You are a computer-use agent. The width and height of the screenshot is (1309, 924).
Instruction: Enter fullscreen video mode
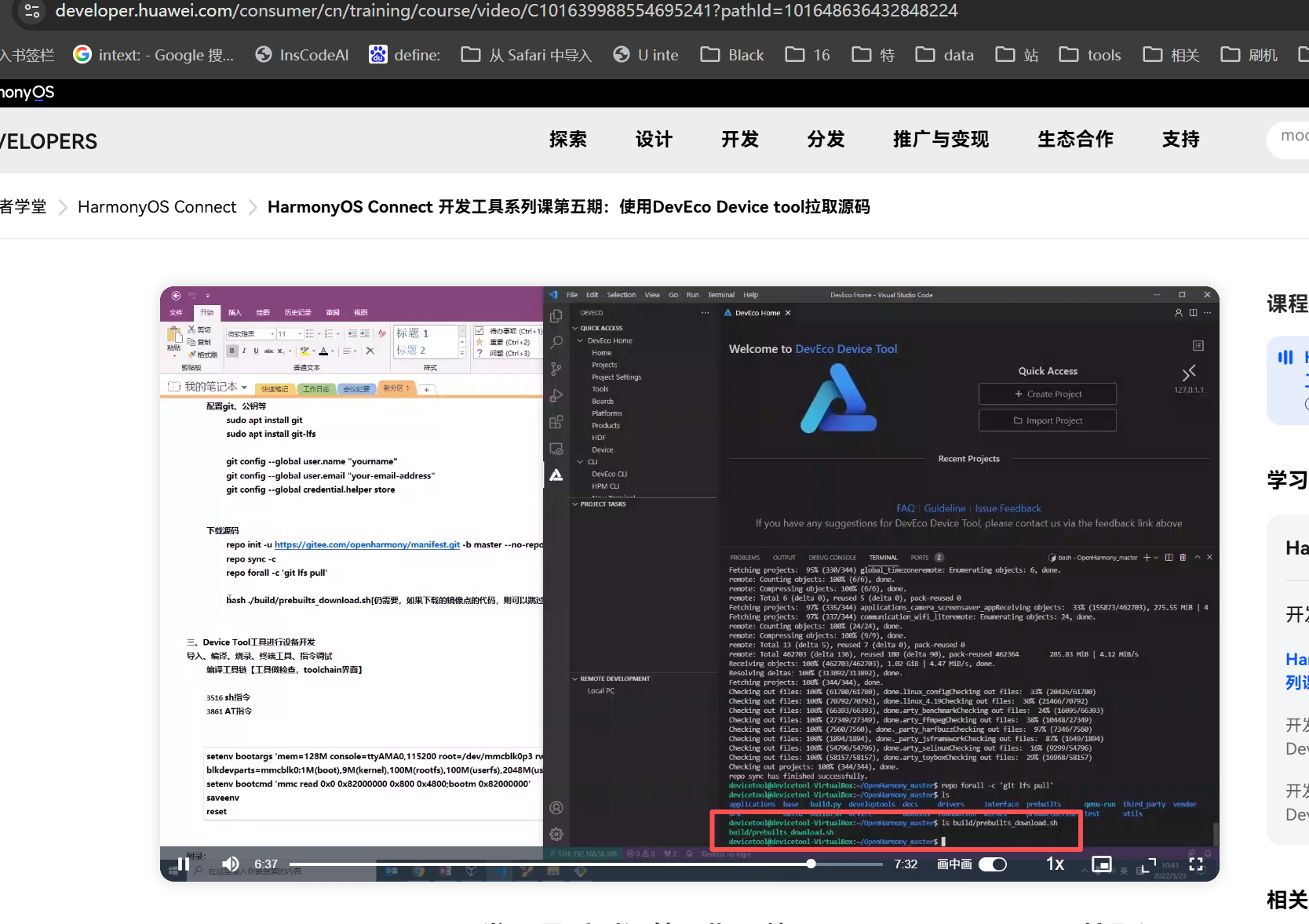tap(1196, 864)
